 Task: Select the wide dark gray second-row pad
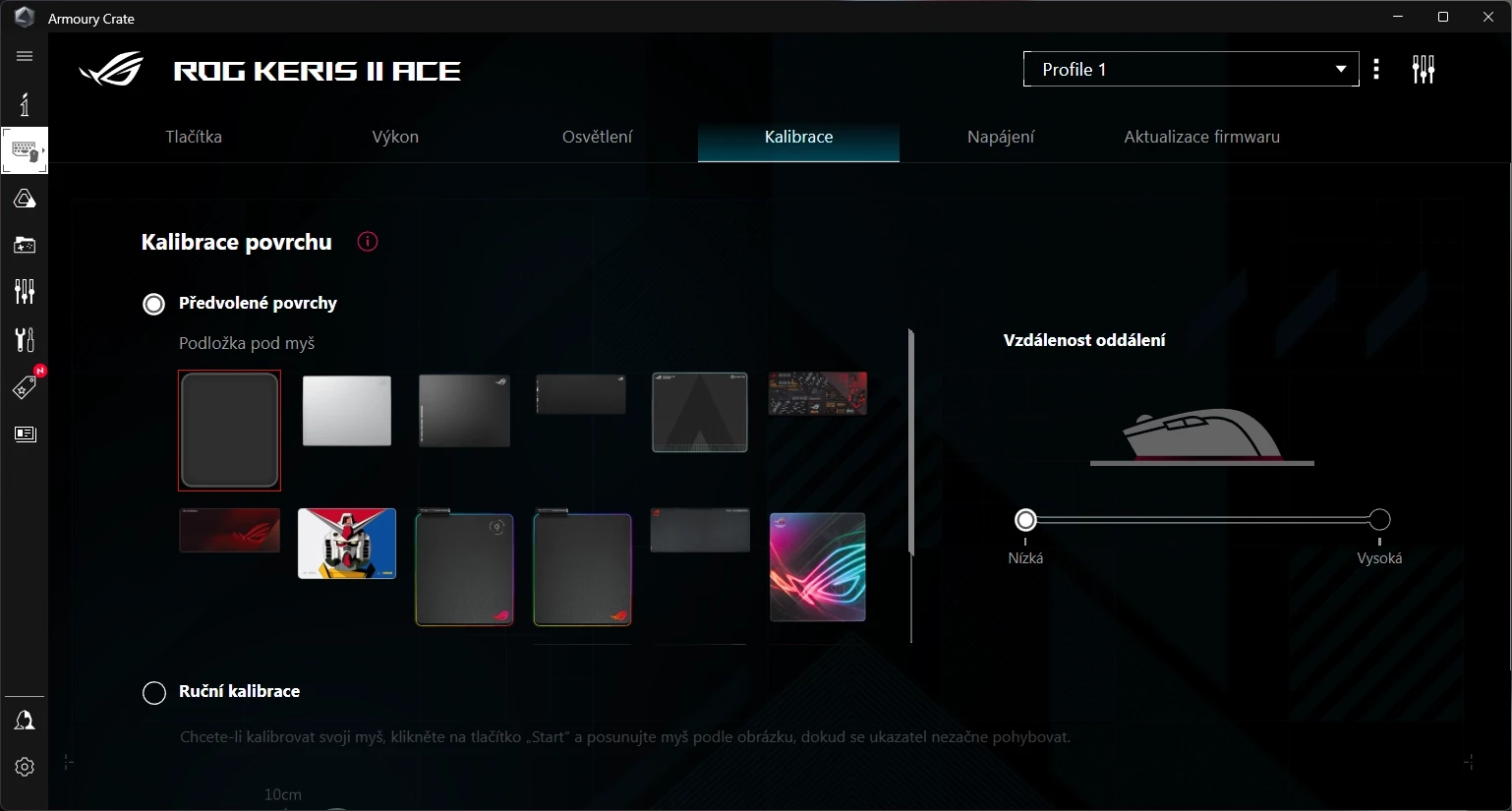coord(700,530)
